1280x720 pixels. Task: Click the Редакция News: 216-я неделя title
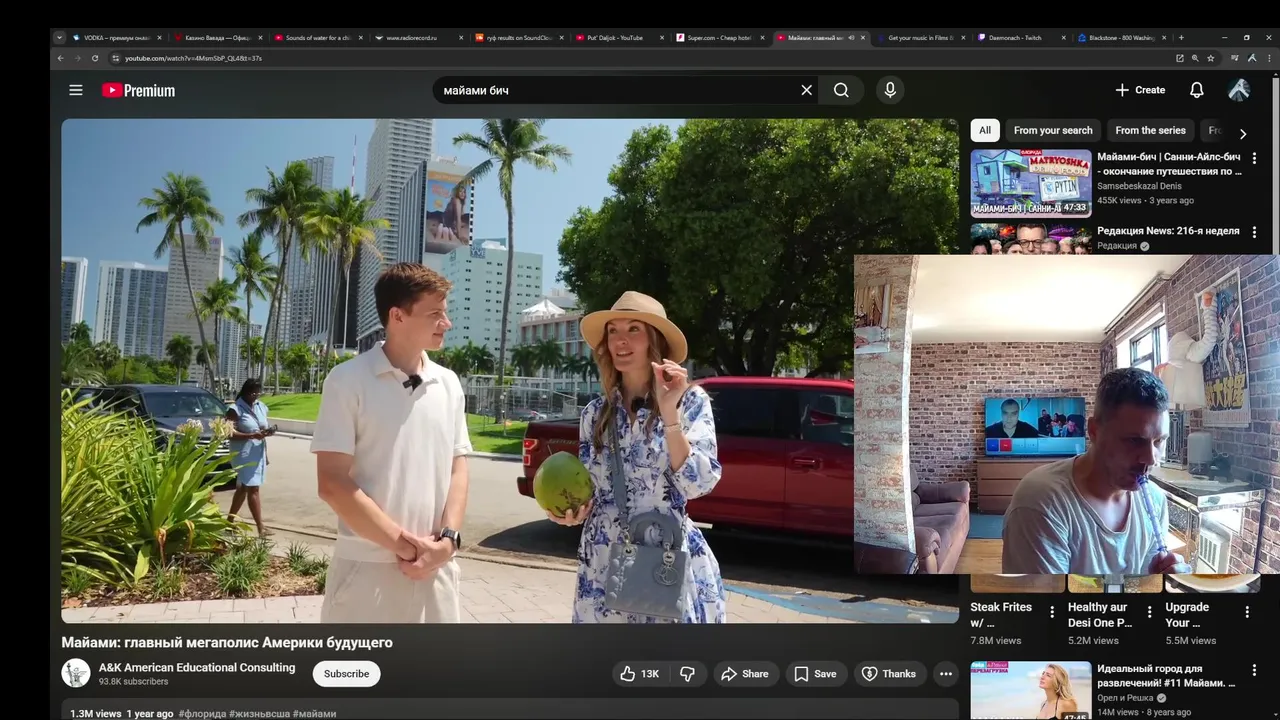click(x=1168, y=231)
